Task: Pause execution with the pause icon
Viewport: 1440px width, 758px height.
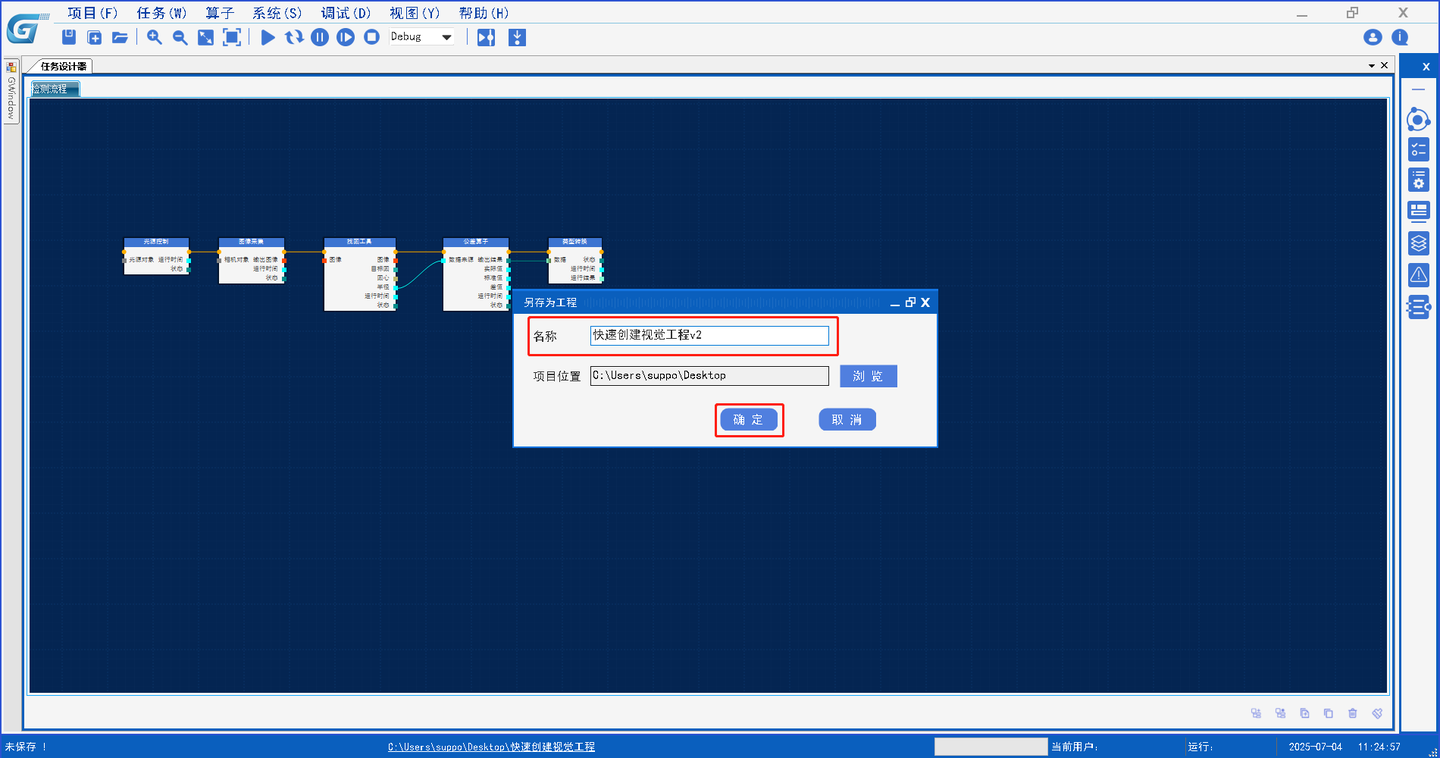Action: pos(320,37)
